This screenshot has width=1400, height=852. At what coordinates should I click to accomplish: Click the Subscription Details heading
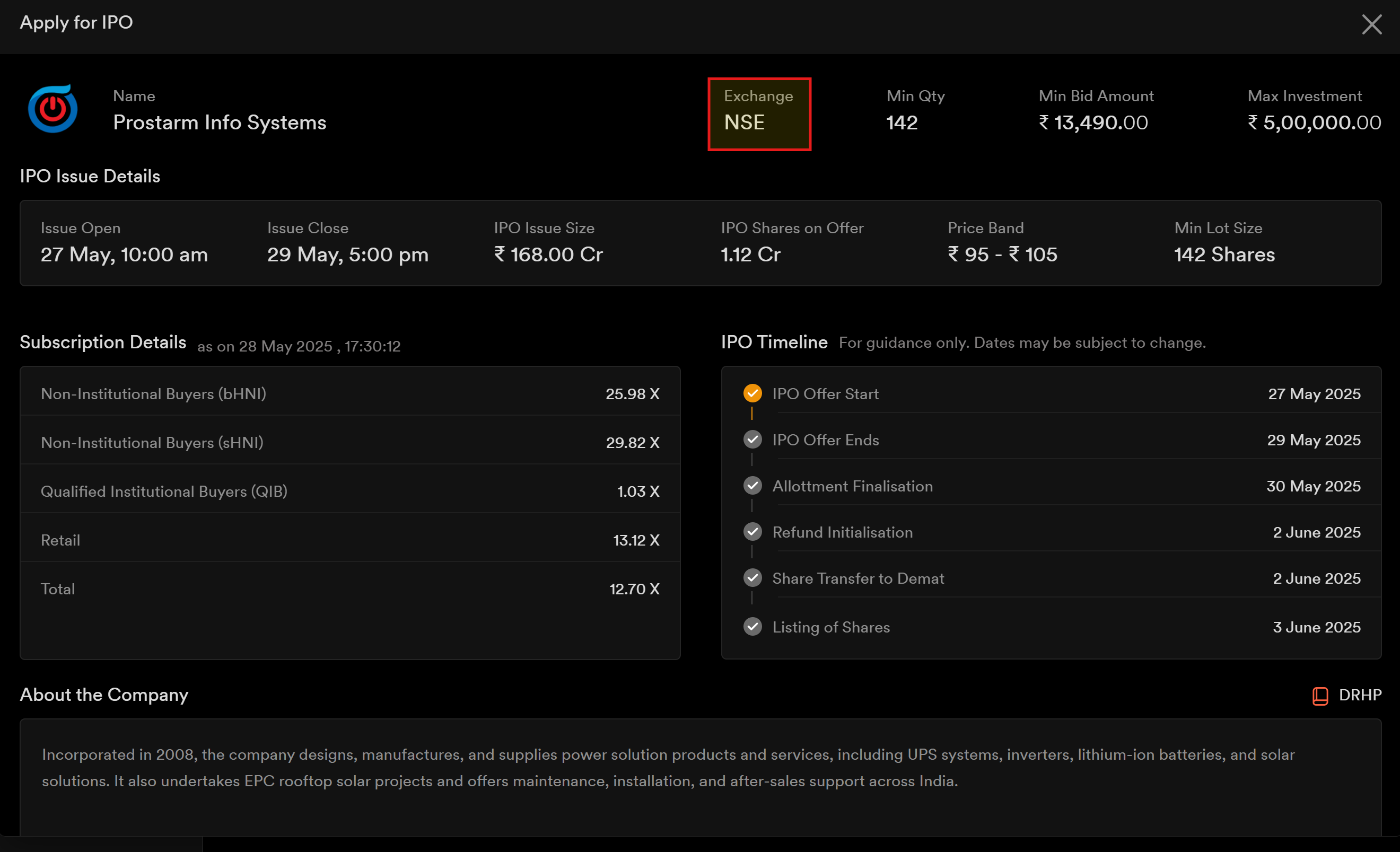click(x=103, y=342)
